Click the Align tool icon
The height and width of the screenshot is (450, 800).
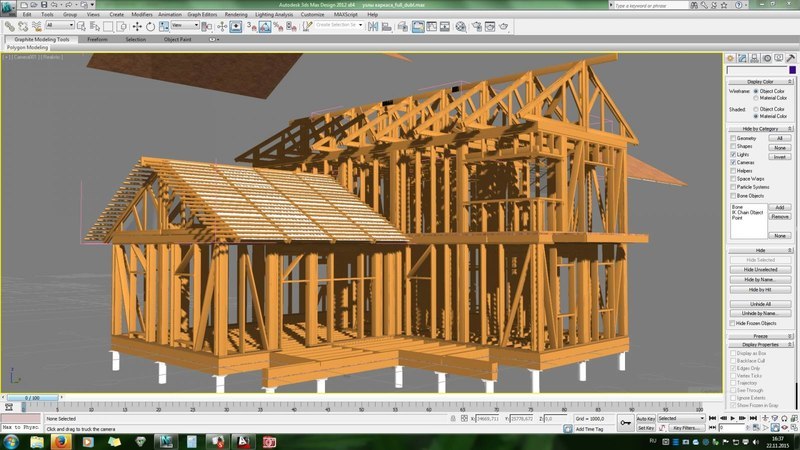(387, 26)
